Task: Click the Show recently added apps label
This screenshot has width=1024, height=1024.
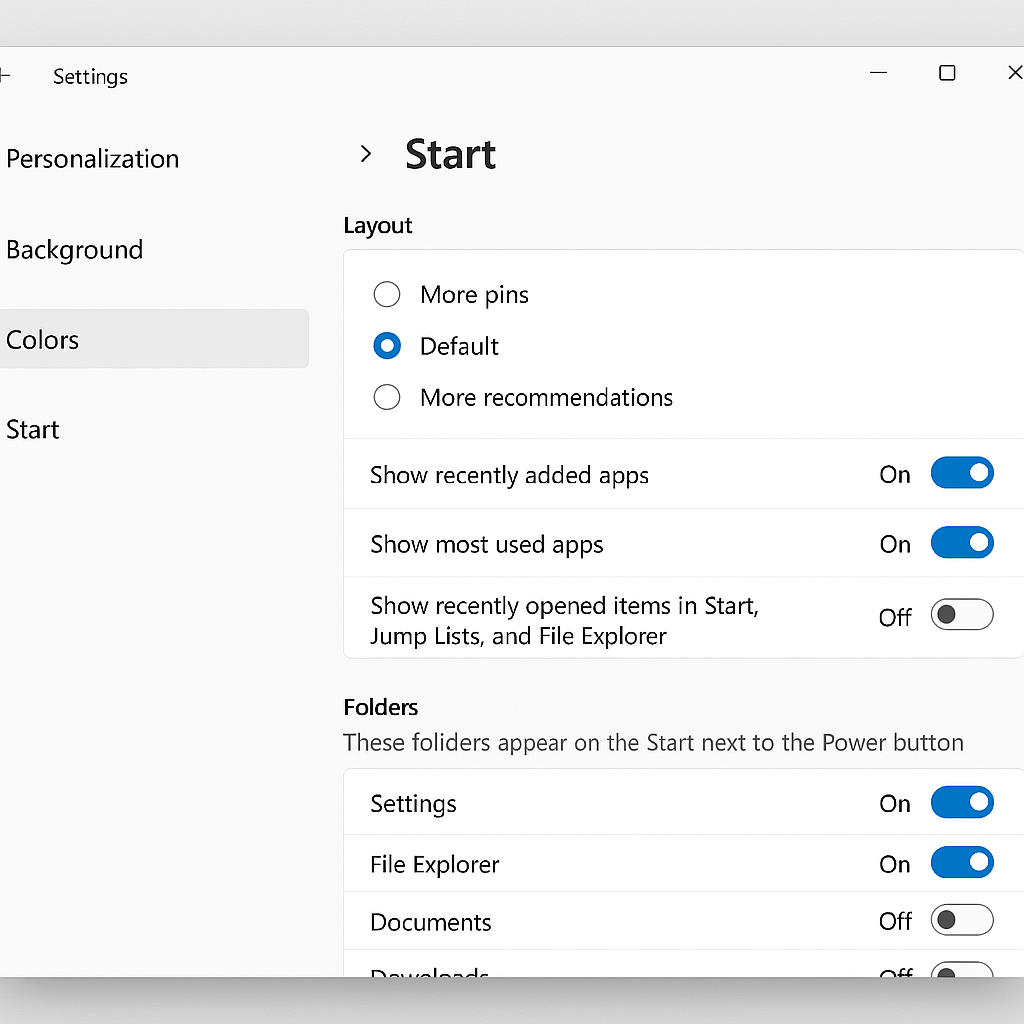Action: pos(509,475)
